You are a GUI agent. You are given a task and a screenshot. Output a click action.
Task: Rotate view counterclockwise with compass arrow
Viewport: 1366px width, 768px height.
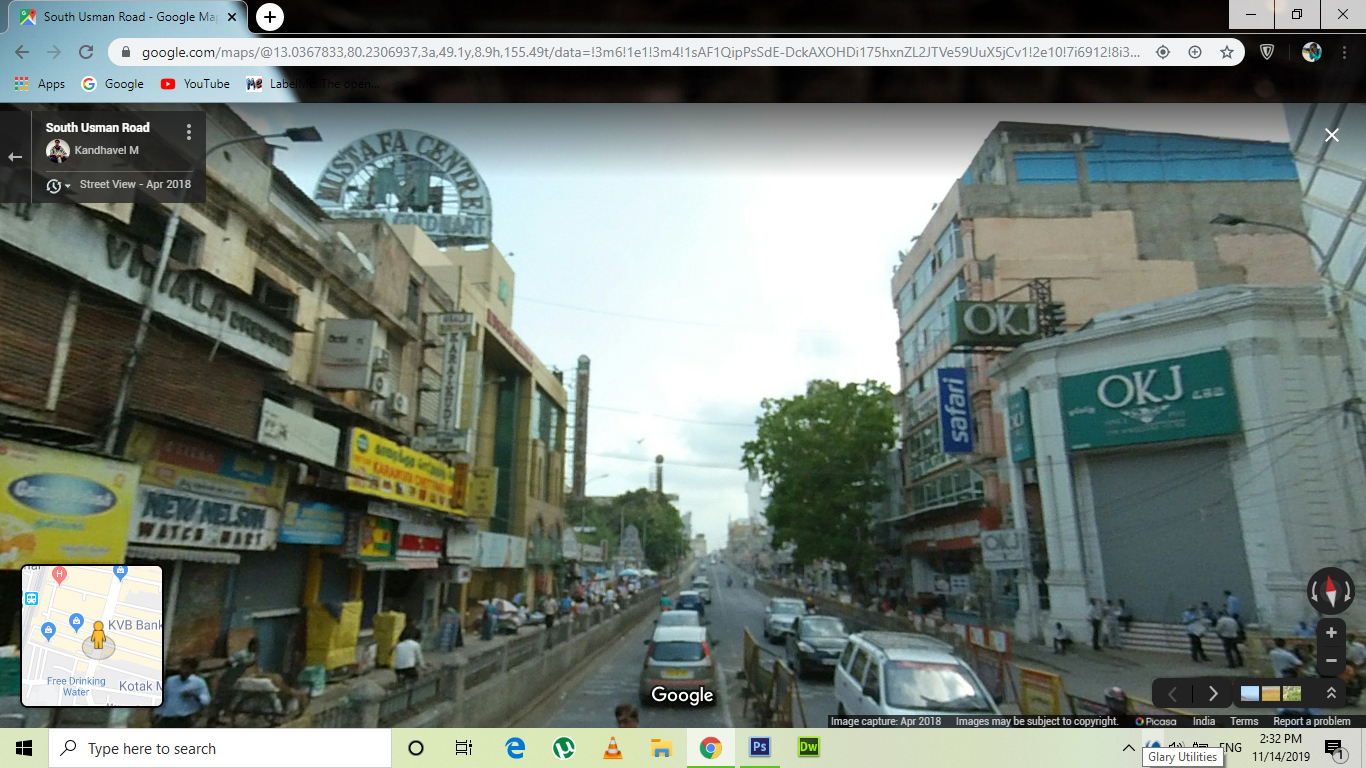point(1313,592)
